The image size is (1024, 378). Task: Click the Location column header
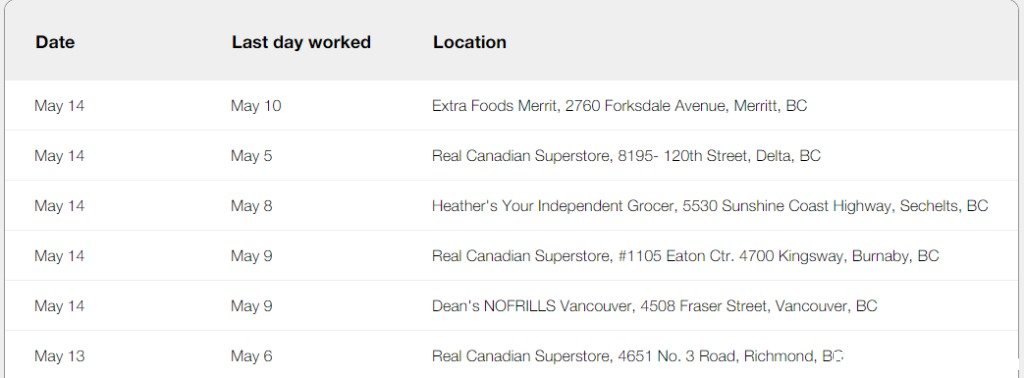click(470, 42)
